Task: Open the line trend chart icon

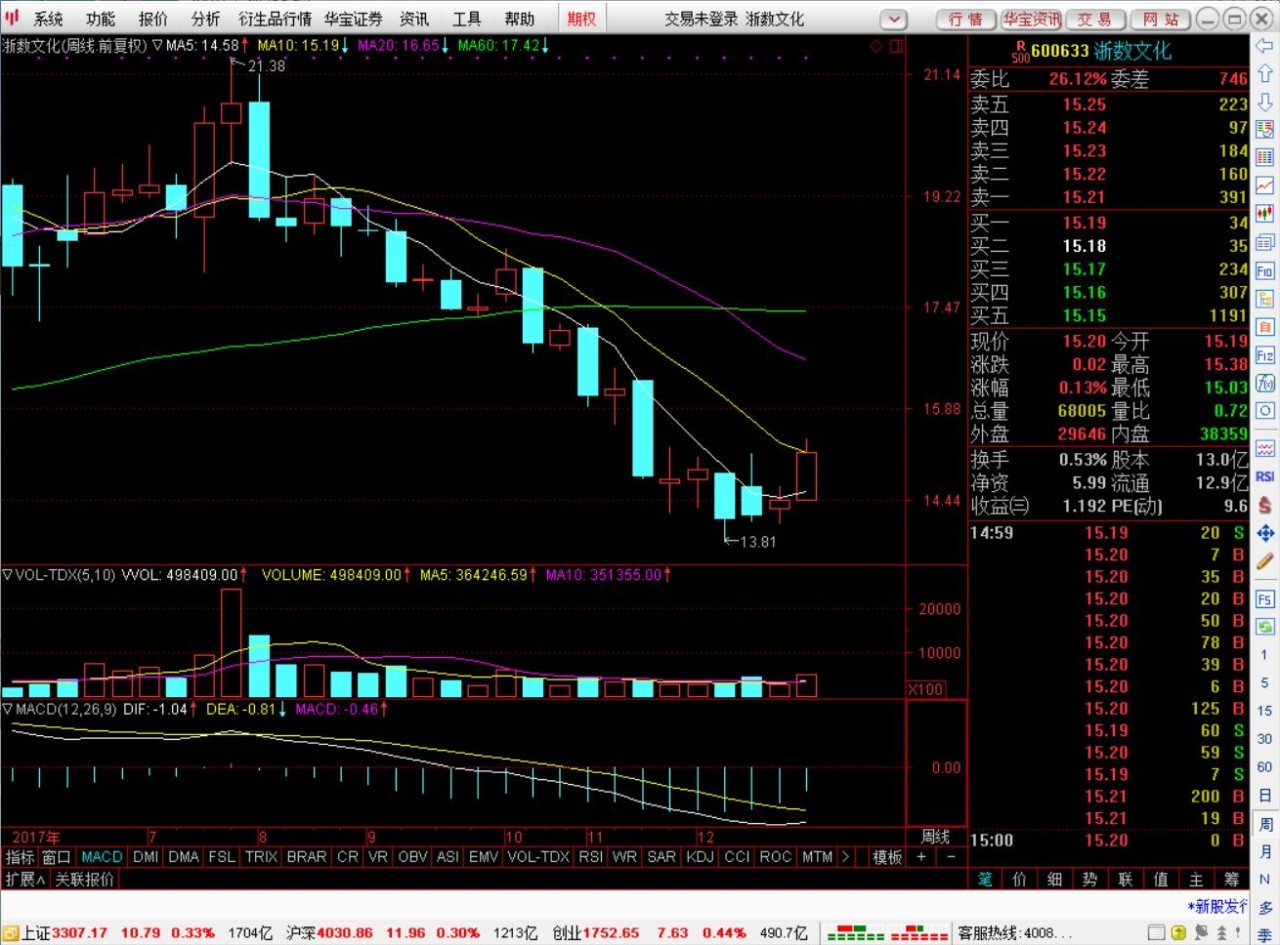Action: (x=1265, y=185)
